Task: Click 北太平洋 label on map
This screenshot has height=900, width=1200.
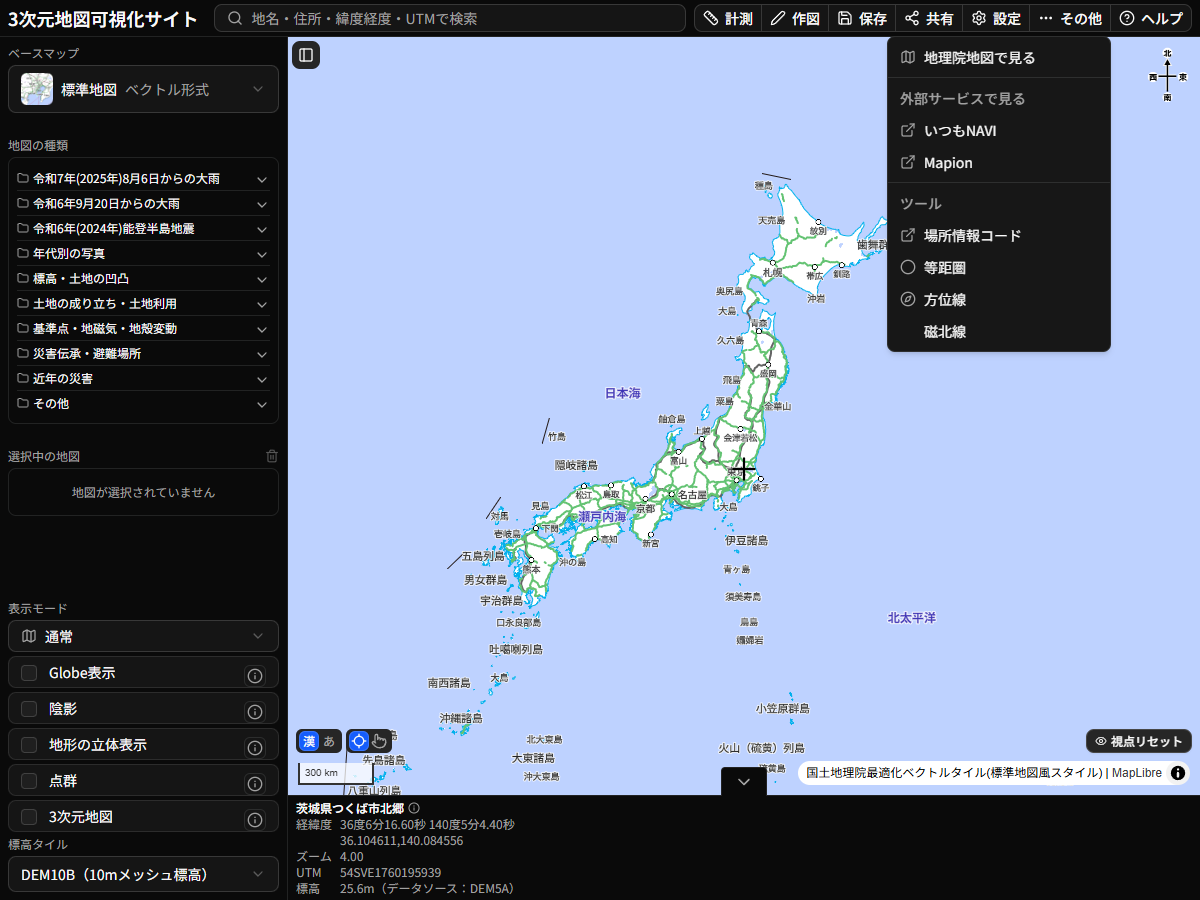Action: (912, 618)
